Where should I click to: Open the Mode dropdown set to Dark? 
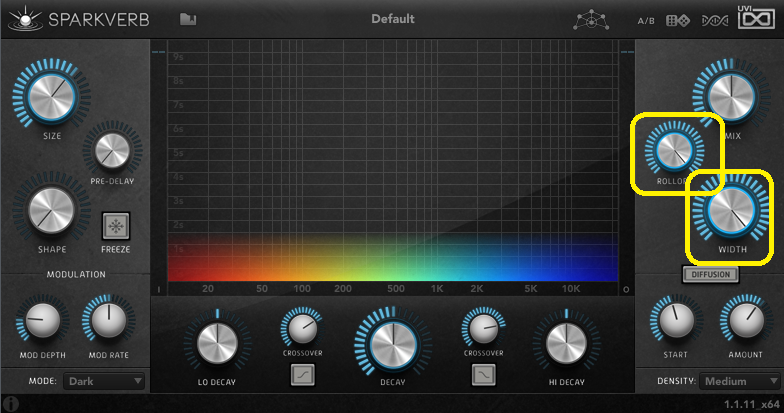[104, 381]
